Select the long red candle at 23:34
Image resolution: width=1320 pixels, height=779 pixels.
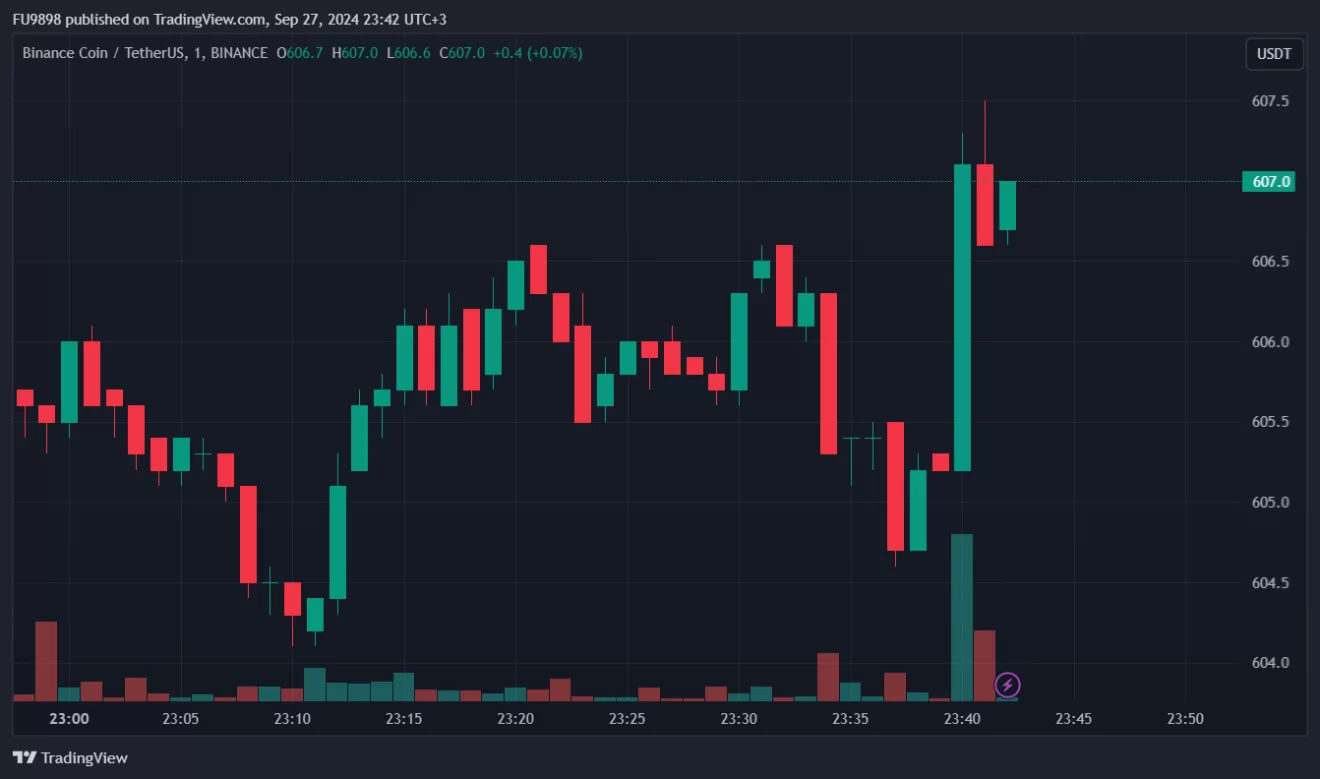pyautogui.click(x=828, y=373)
